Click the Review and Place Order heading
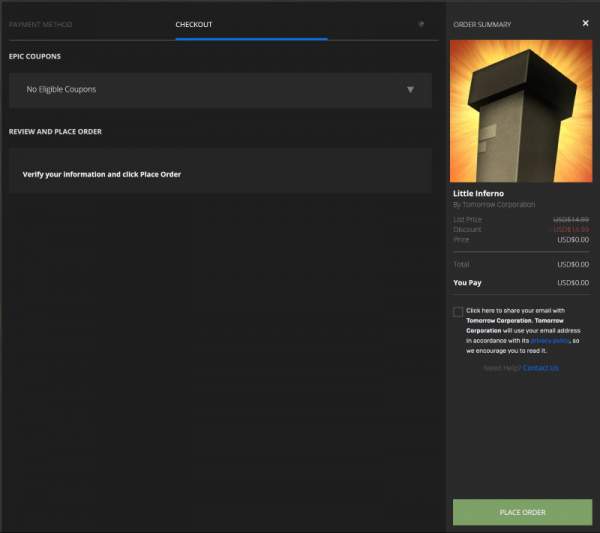This screenshot has width=600, height=533. (x=55, y=132)
